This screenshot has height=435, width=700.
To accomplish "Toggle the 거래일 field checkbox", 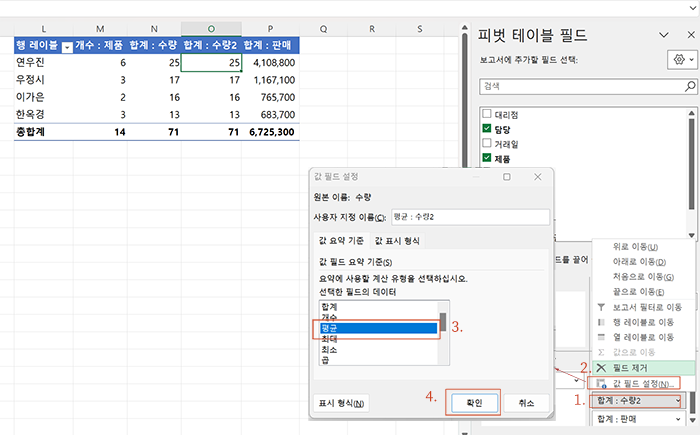I will [x=487, y=143].
